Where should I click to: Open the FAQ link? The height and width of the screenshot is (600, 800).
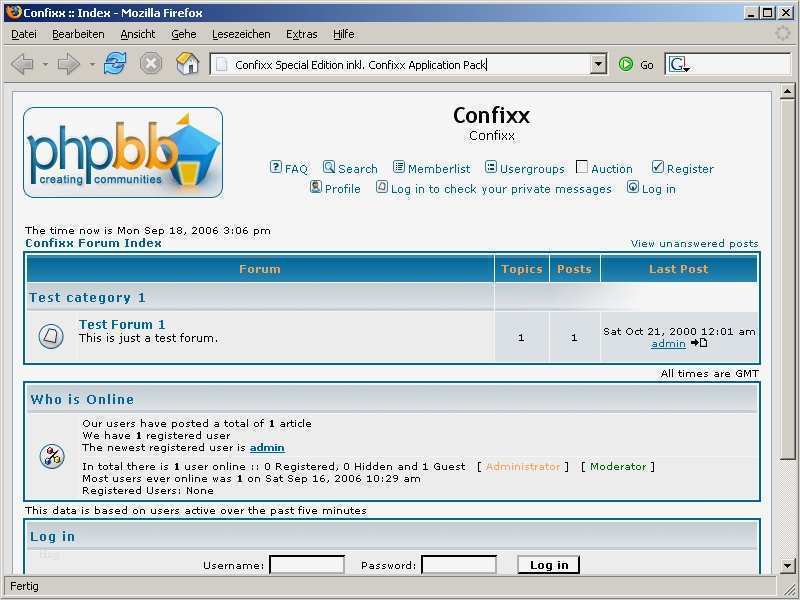pos(296,169)
